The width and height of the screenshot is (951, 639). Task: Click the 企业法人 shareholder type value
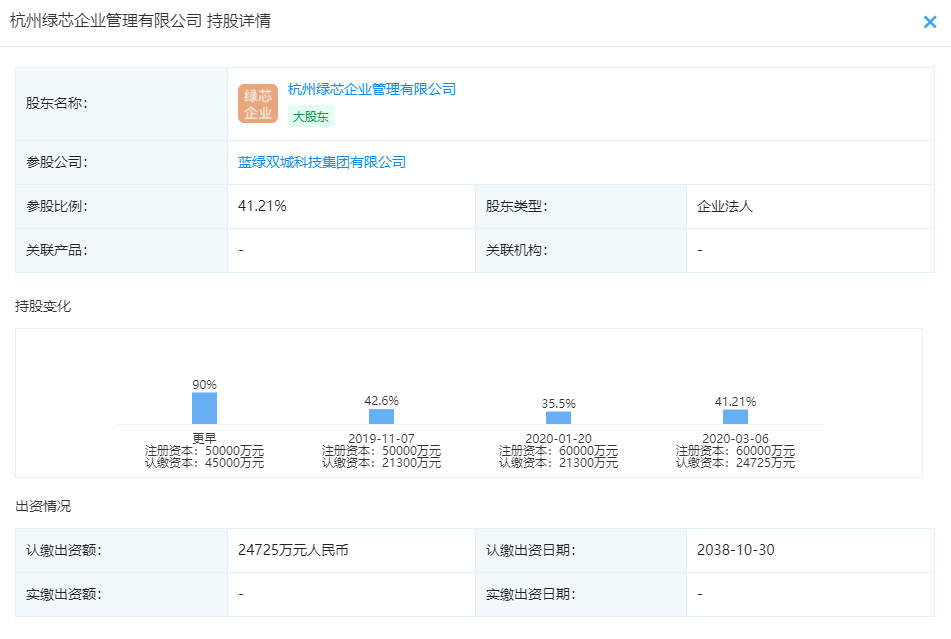pos(725,207)
